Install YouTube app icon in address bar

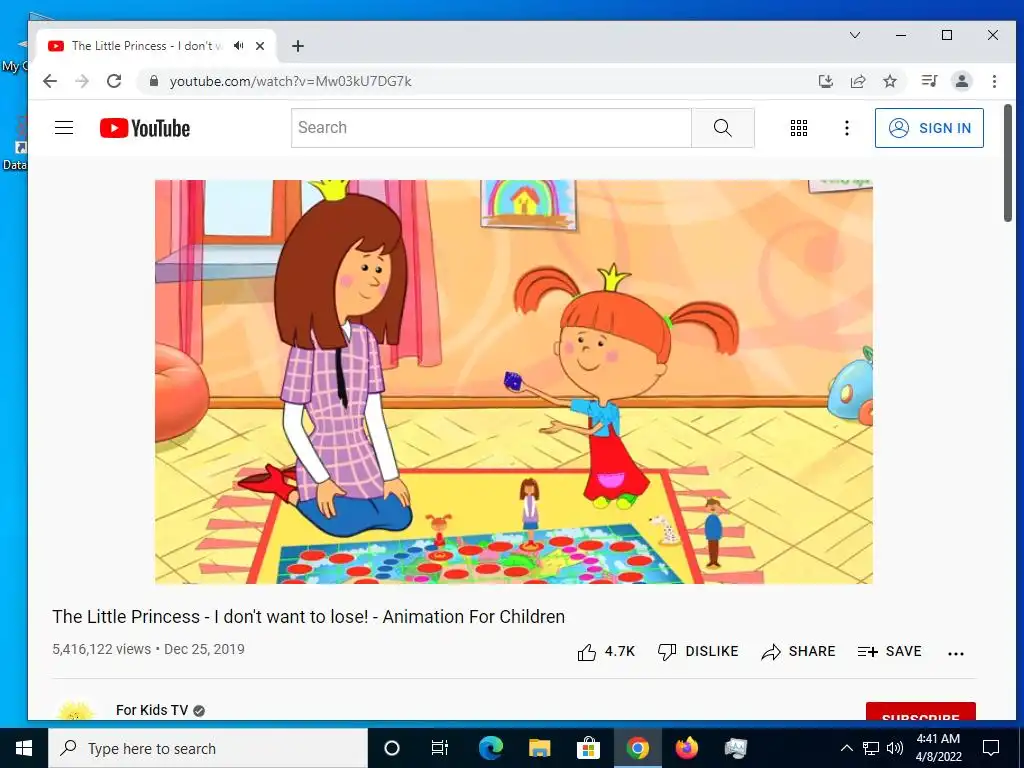pyautogui.click(x=825, y=81)
